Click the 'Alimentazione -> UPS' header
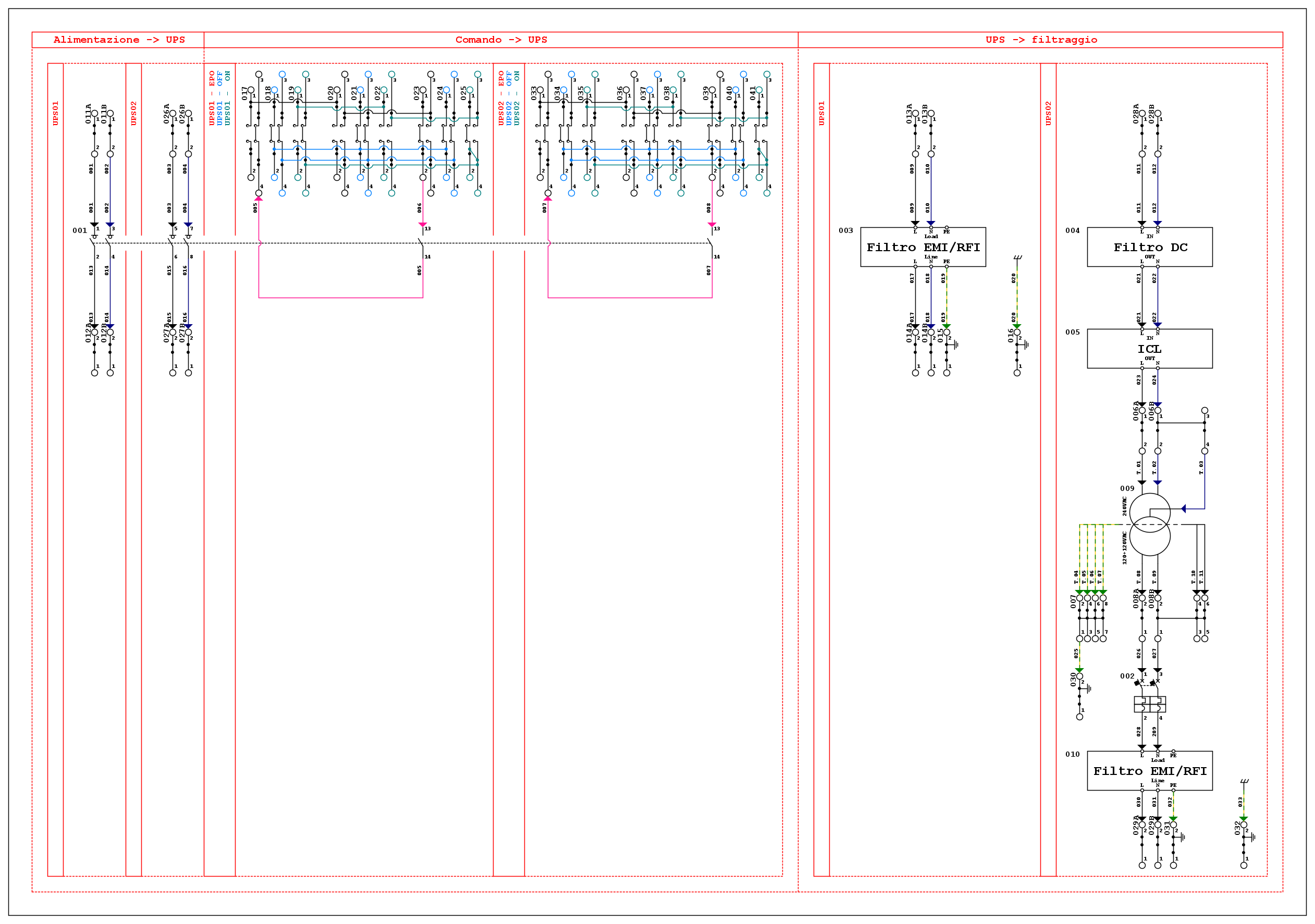The image size is (1315, 924). [x=118, y=40]
